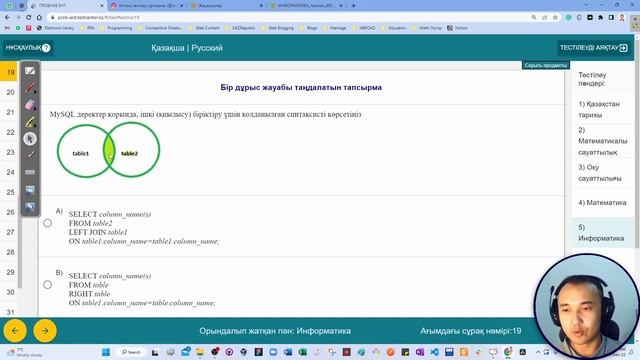Pick the small laser pointer tool

click(30, 155)
